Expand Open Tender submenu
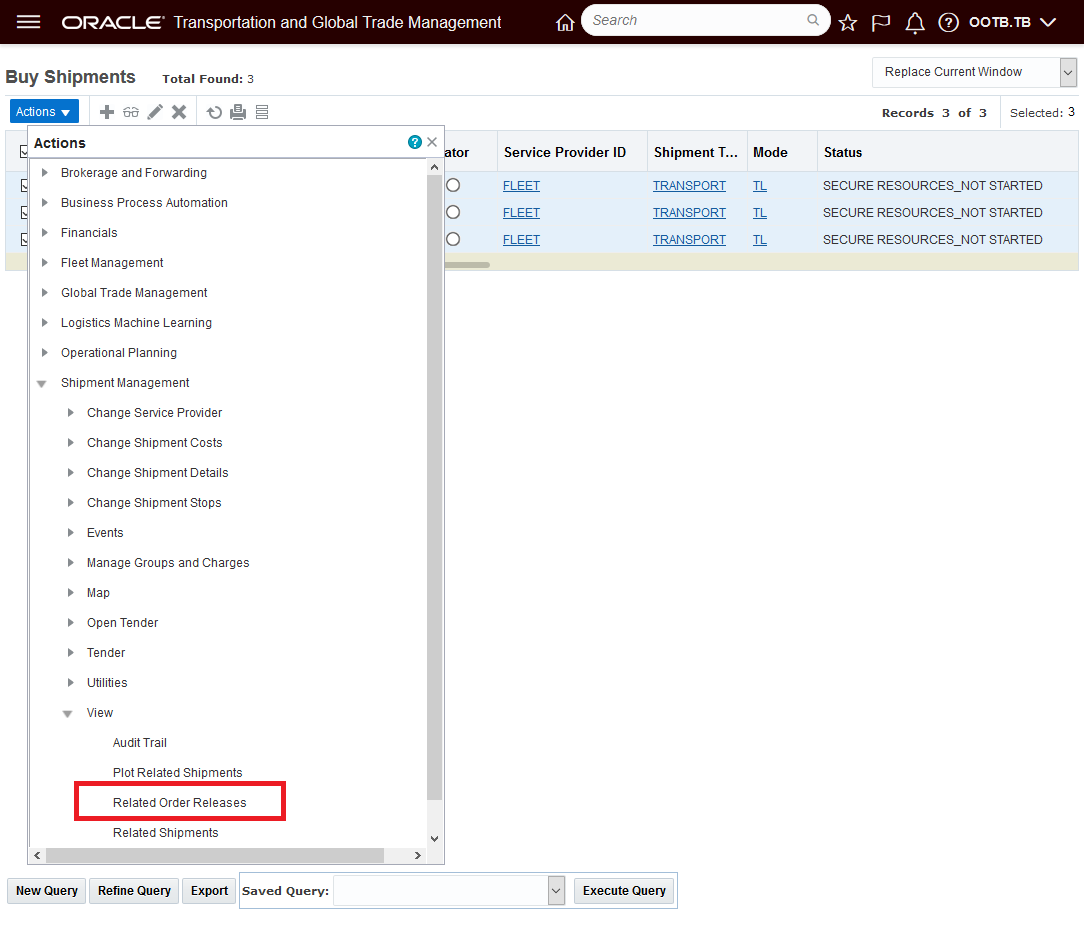1084x925 pixels. click(x=71, y=623)
